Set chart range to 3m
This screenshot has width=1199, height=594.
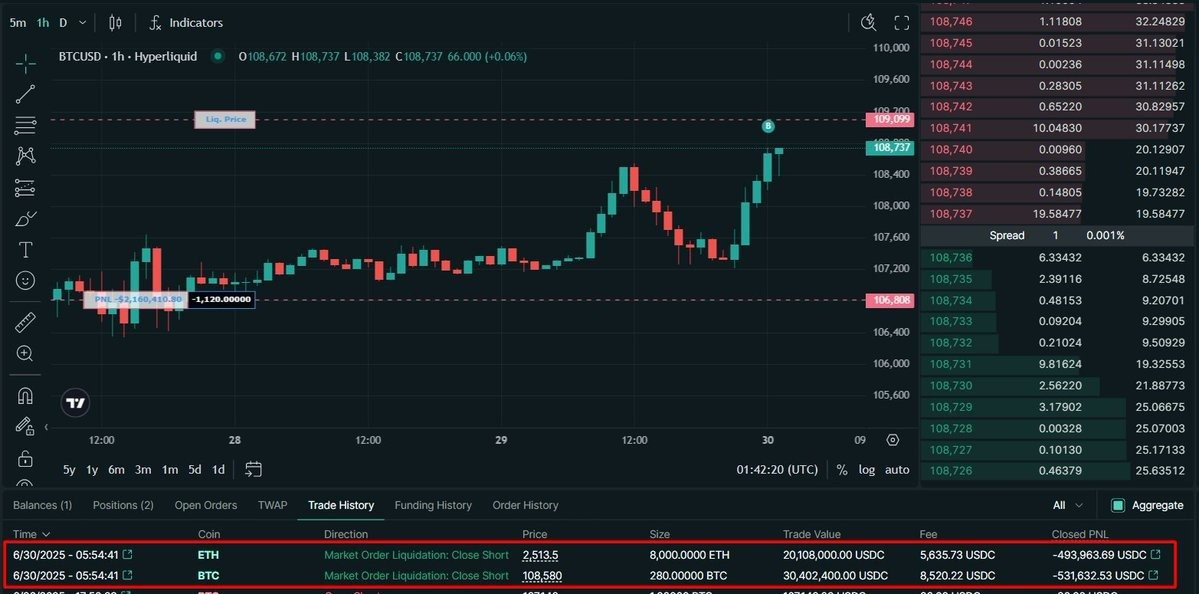(x=143, y=470)
